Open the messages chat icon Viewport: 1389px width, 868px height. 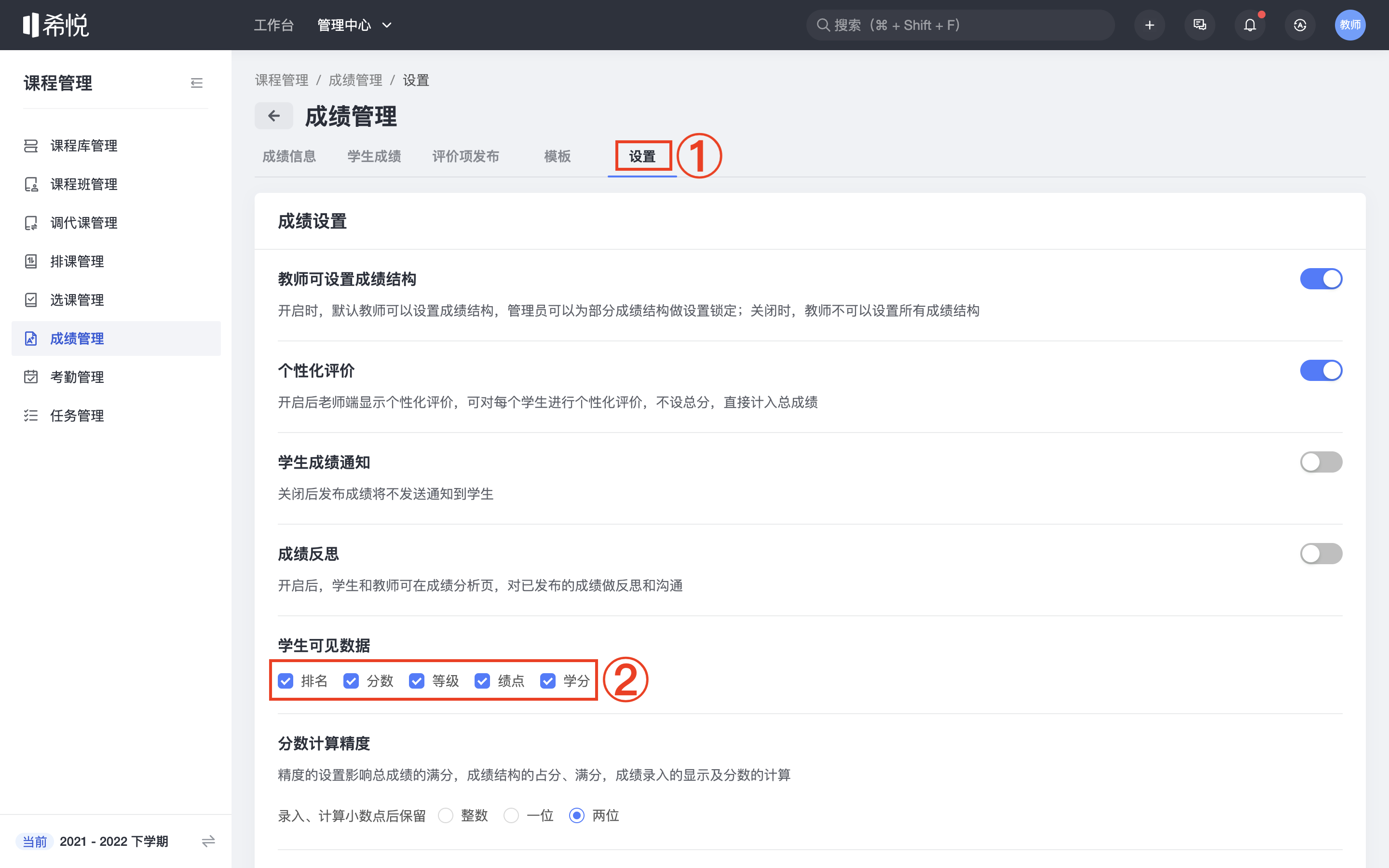point(1199,25)
